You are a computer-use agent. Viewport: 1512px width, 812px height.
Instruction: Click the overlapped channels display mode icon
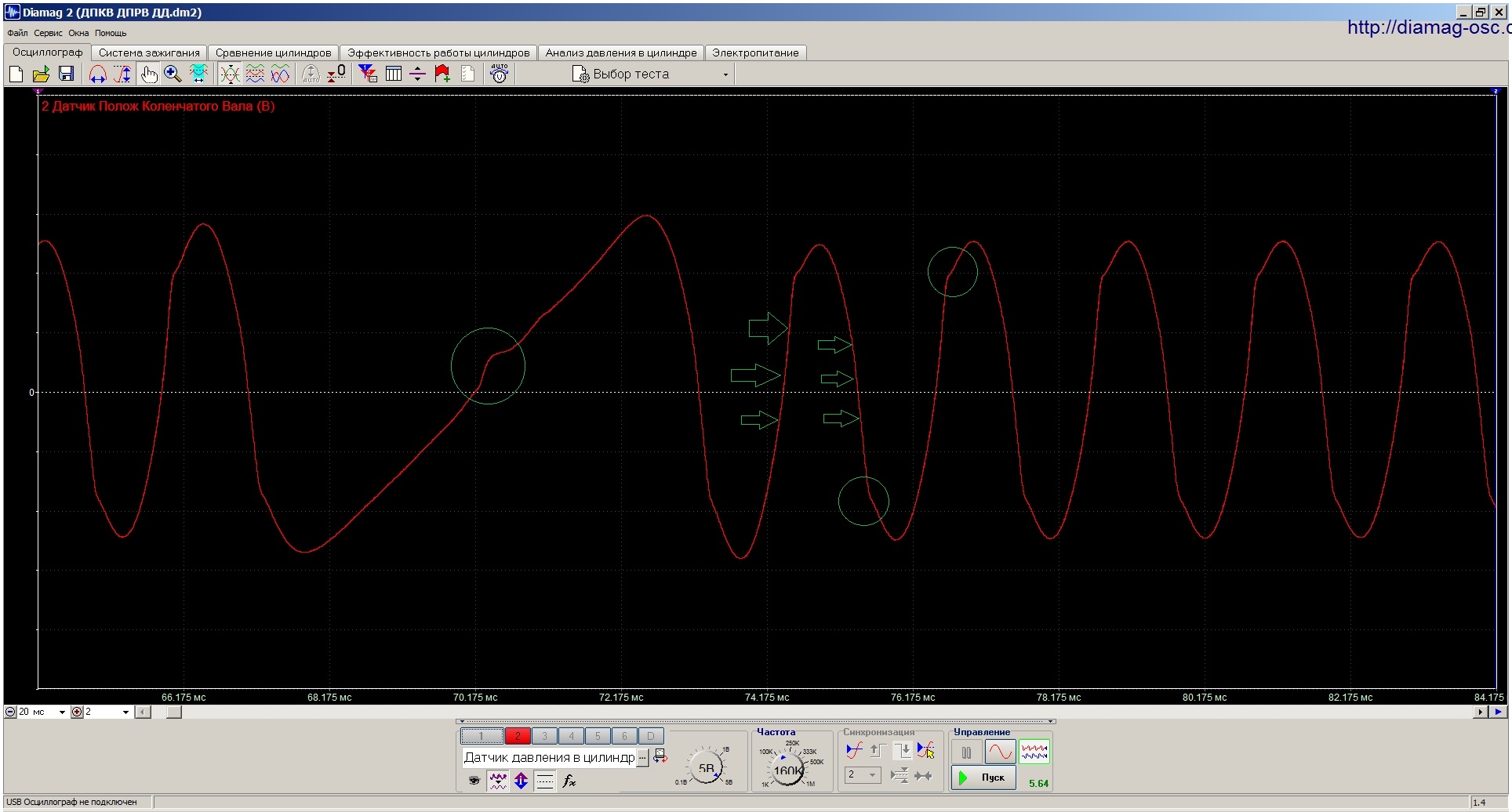pyautogui.click(x=230, y=74)
